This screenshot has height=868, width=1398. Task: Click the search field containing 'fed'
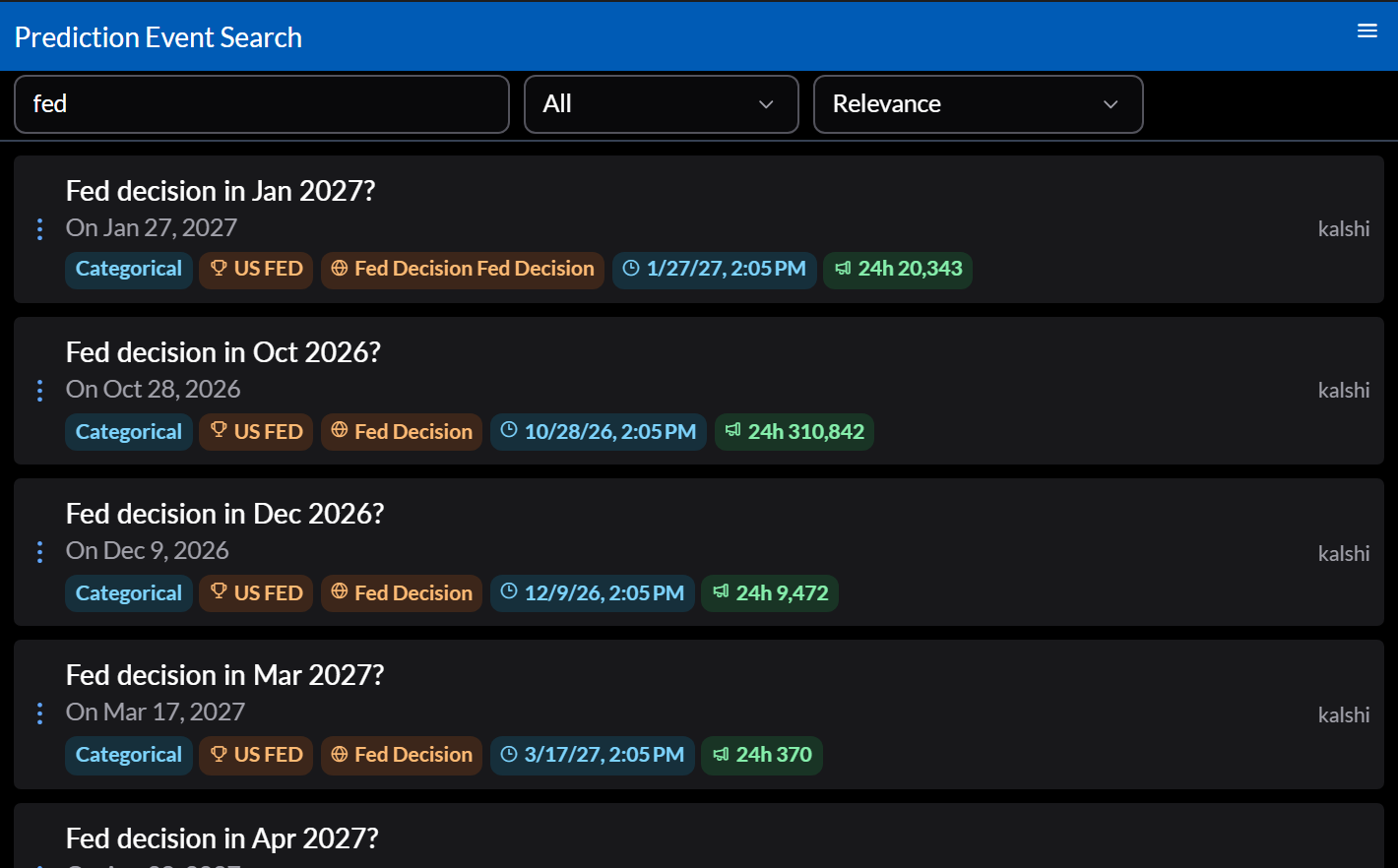pyautogui.click(x=262, y=104)
